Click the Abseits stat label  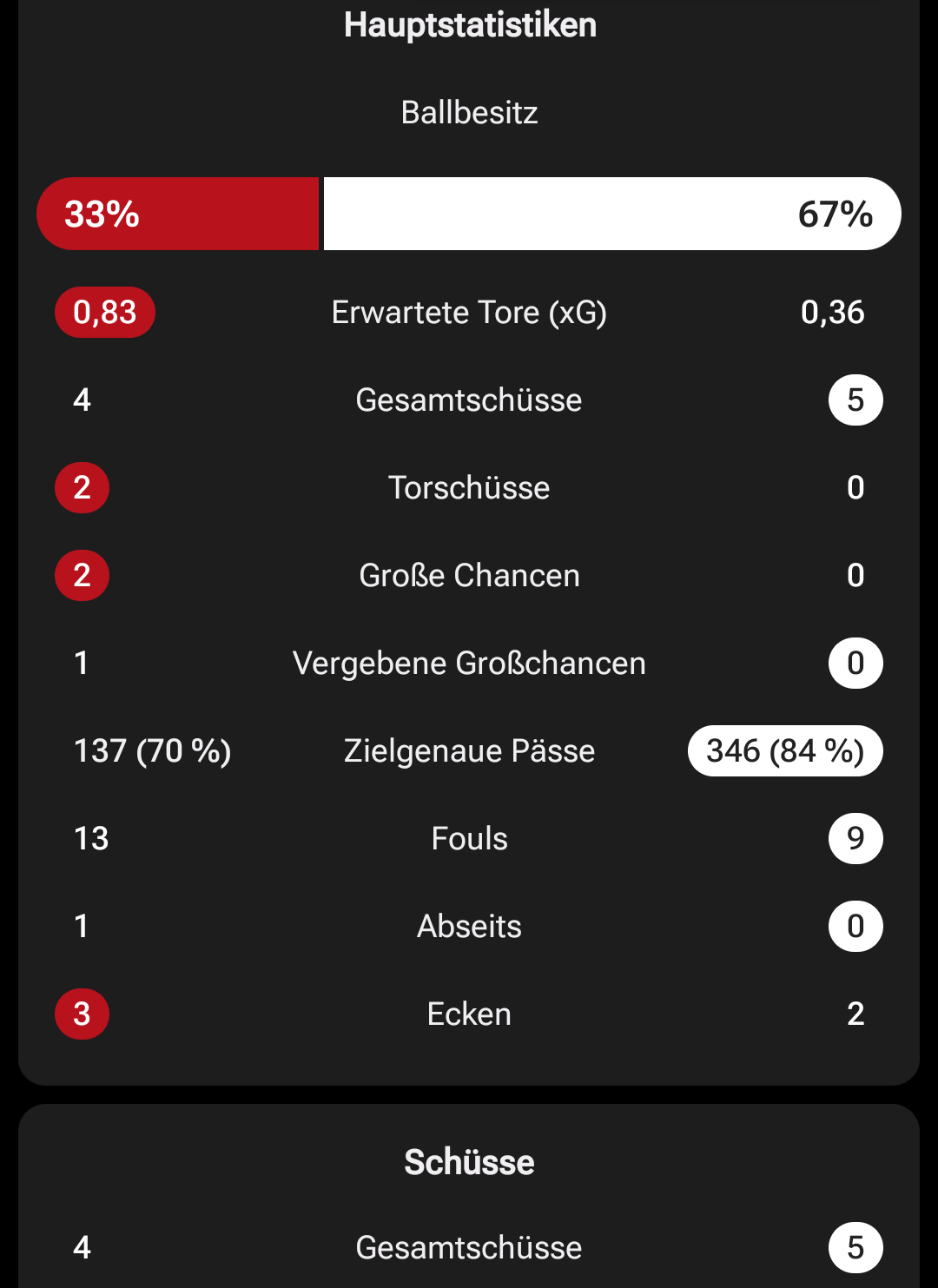pyautogui.click(x=469, y=927)
